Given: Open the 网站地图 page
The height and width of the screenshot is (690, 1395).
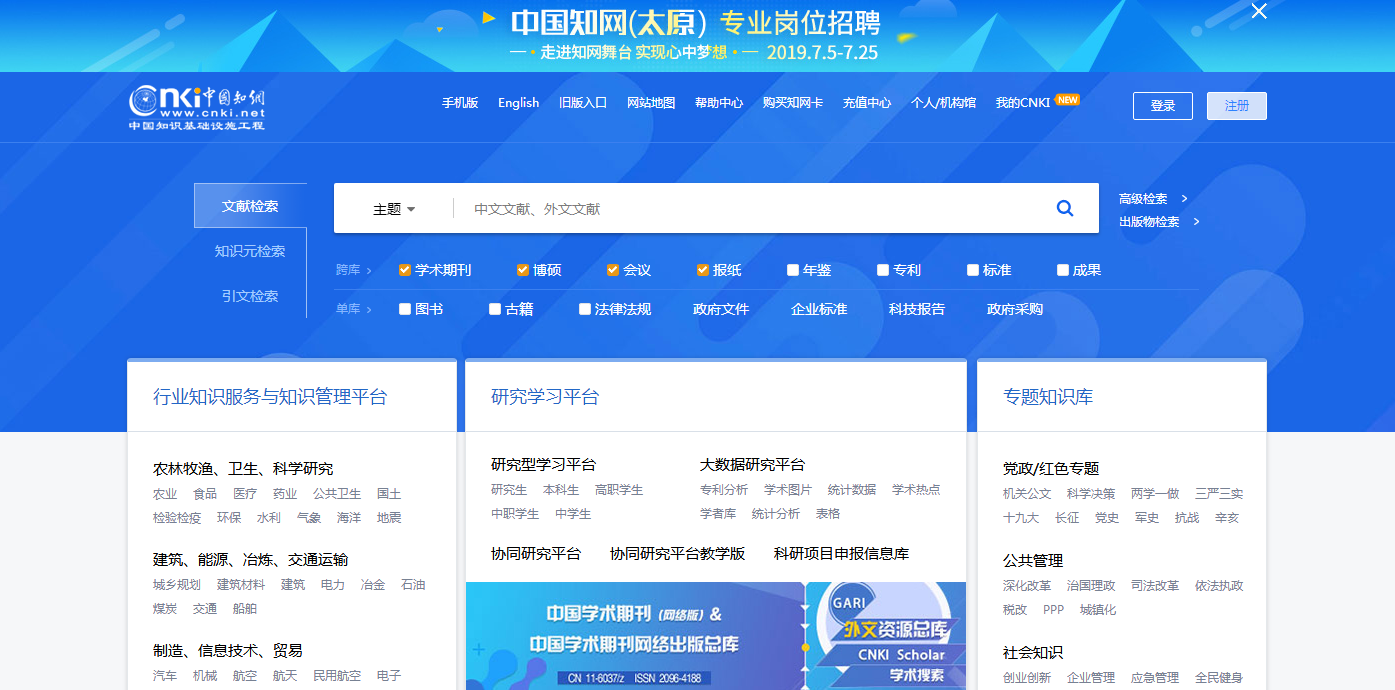Looking at the screenshot, I should (x=651, y=102).
